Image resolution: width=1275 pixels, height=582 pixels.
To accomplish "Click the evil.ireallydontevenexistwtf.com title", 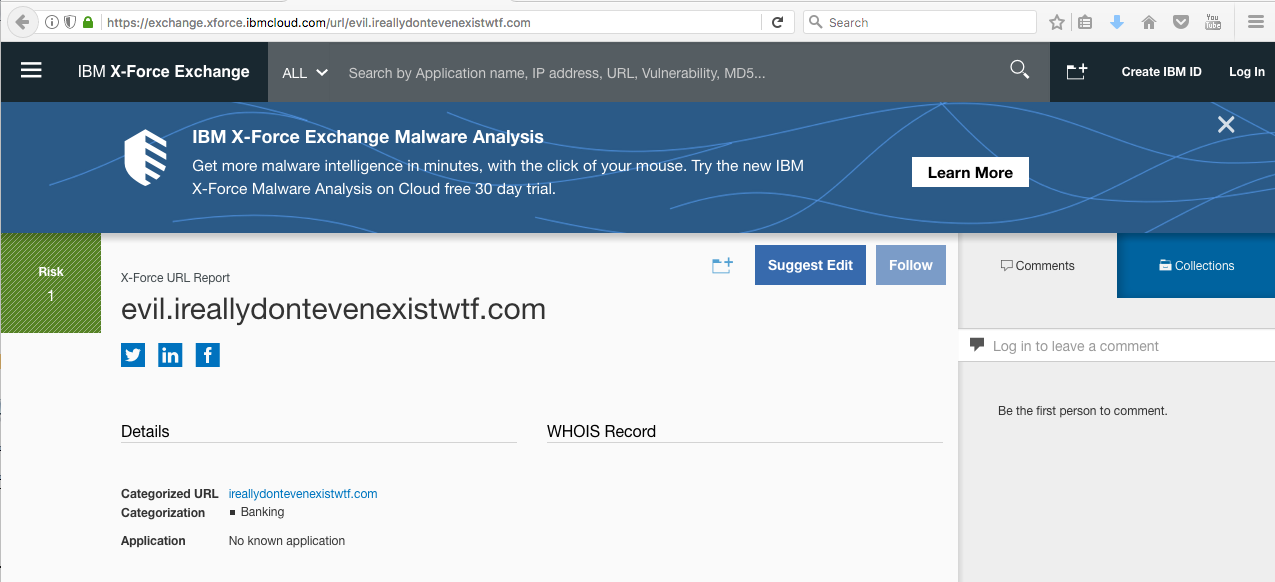I will [x=333, y=309].
